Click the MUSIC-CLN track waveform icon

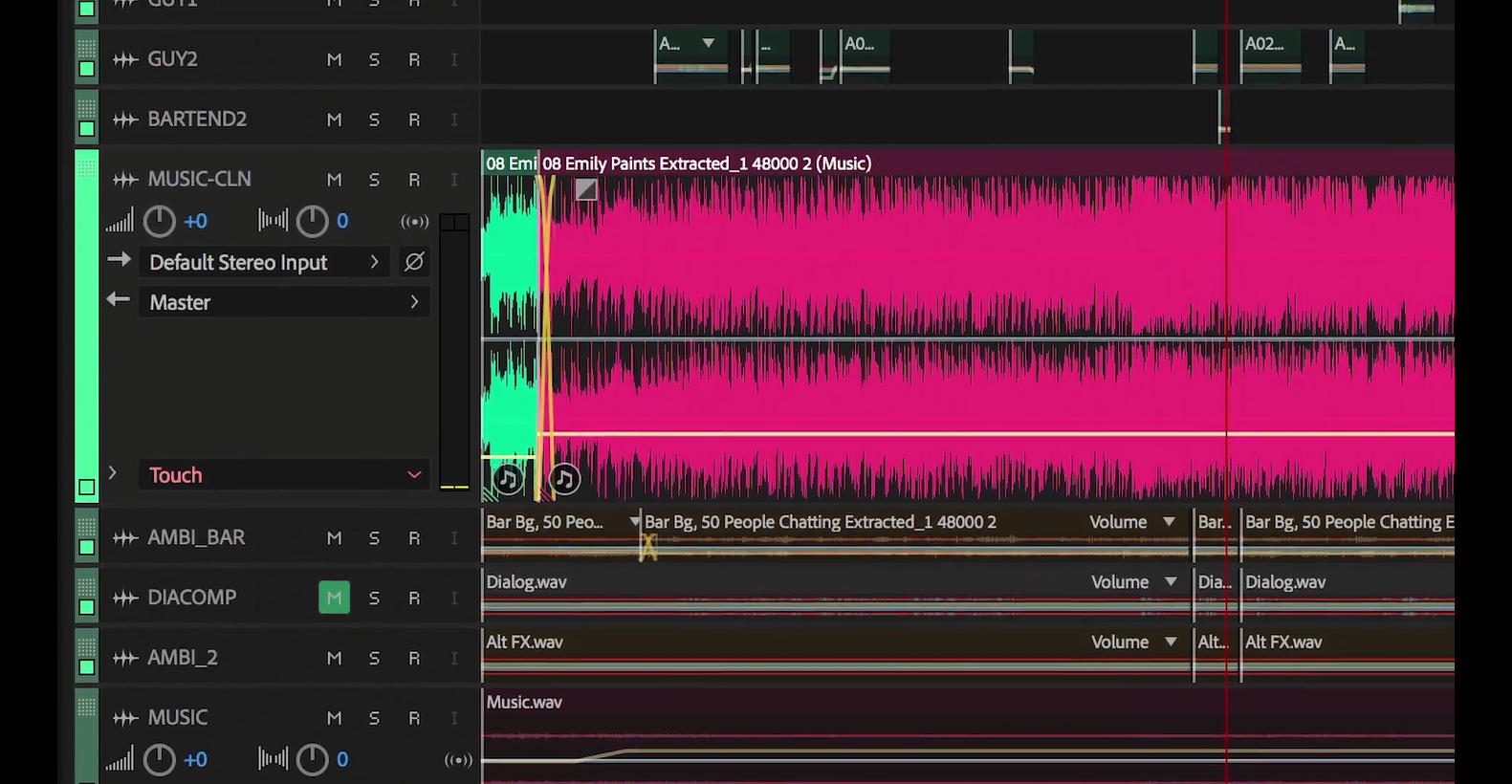coord(125,180)
